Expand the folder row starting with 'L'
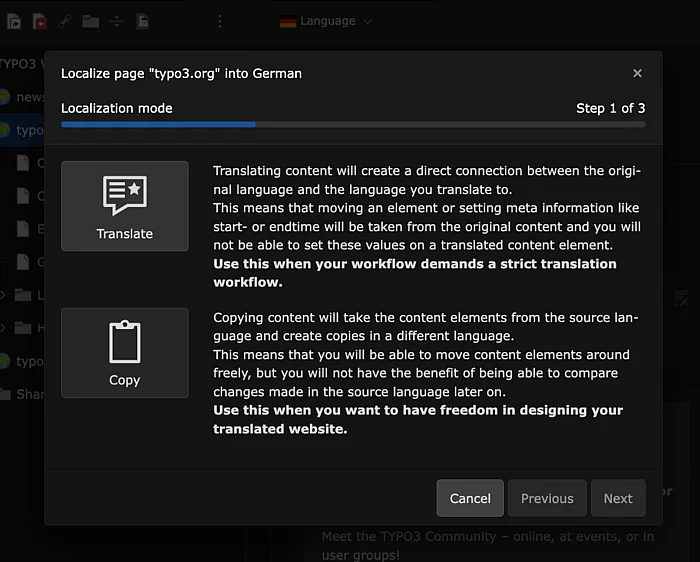 (x=2, y=295)
